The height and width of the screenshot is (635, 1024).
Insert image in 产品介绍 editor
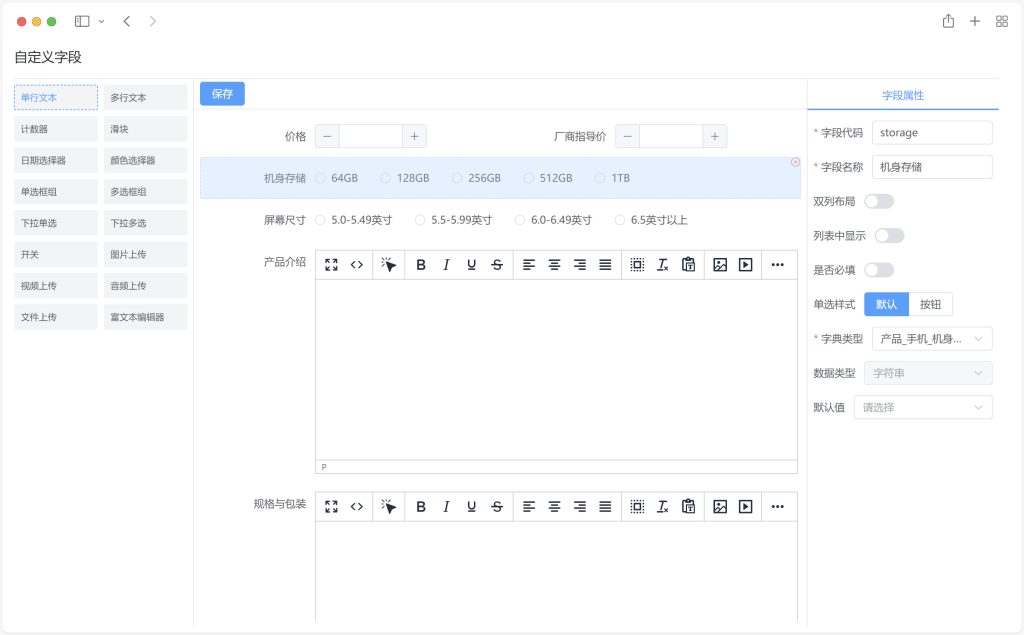pyautogui.click(x=720, y=265)
